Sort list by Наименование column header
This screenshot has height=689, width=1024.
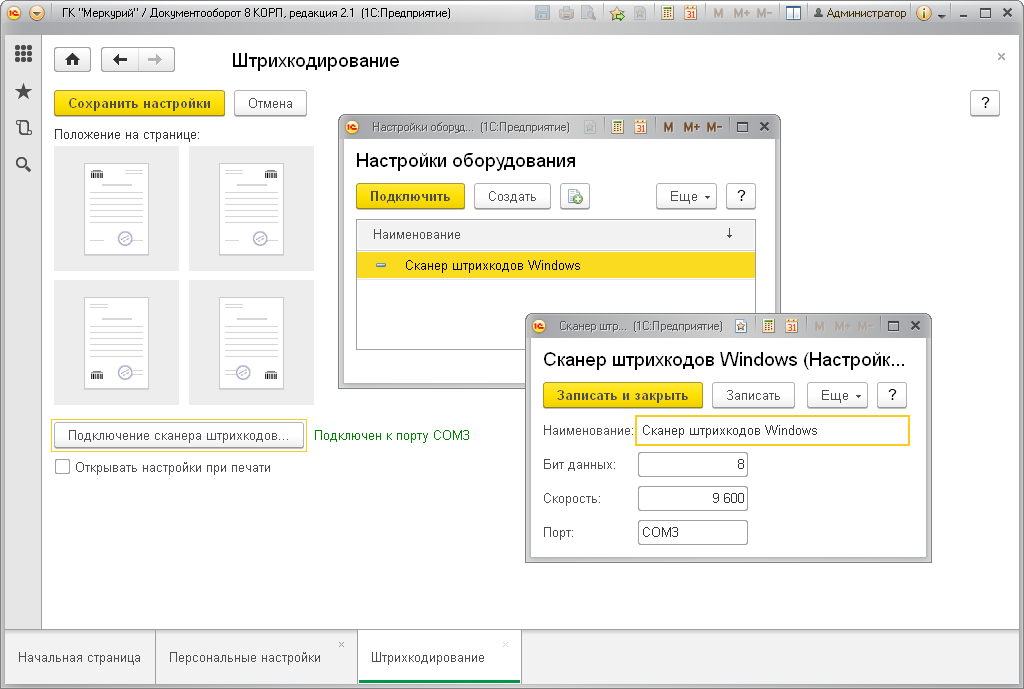(x=556, y=234)
